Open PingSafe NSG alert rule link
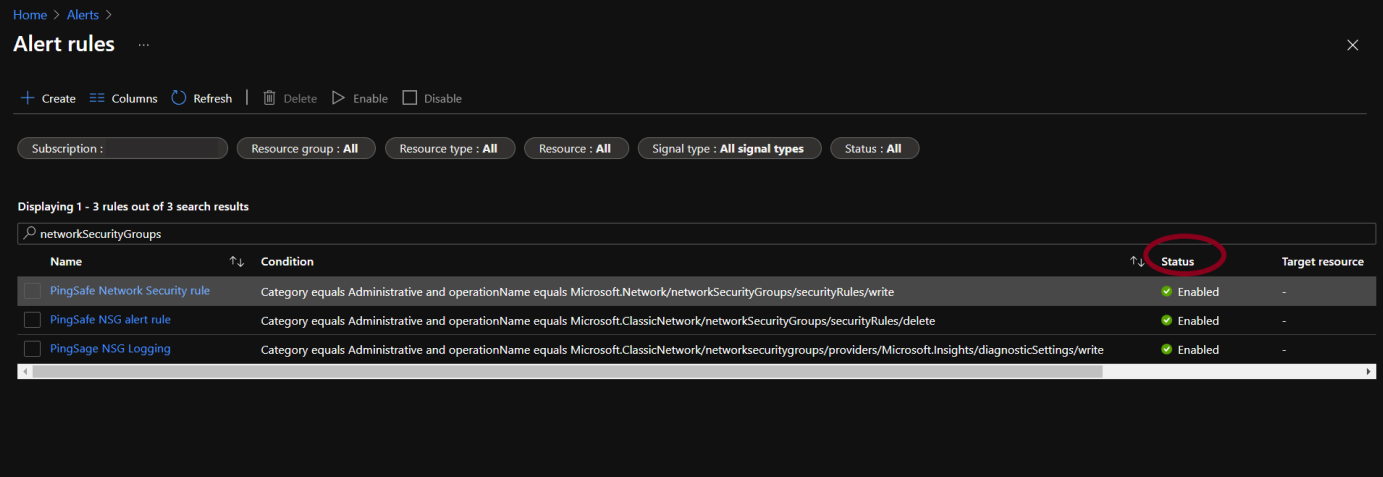The width and height of the screenshot is (1383, 477). 110,320
